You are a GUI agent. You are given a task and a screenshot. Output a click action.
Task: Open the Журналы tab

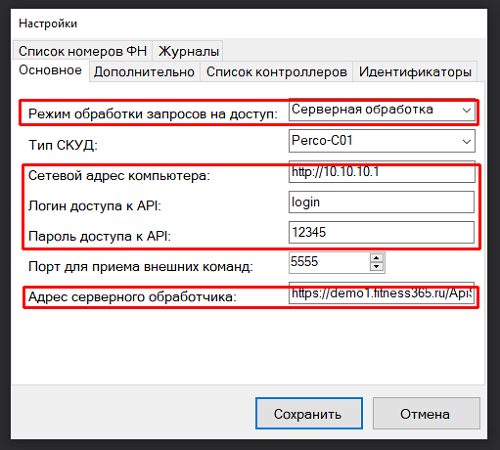(x=188, y=51)
